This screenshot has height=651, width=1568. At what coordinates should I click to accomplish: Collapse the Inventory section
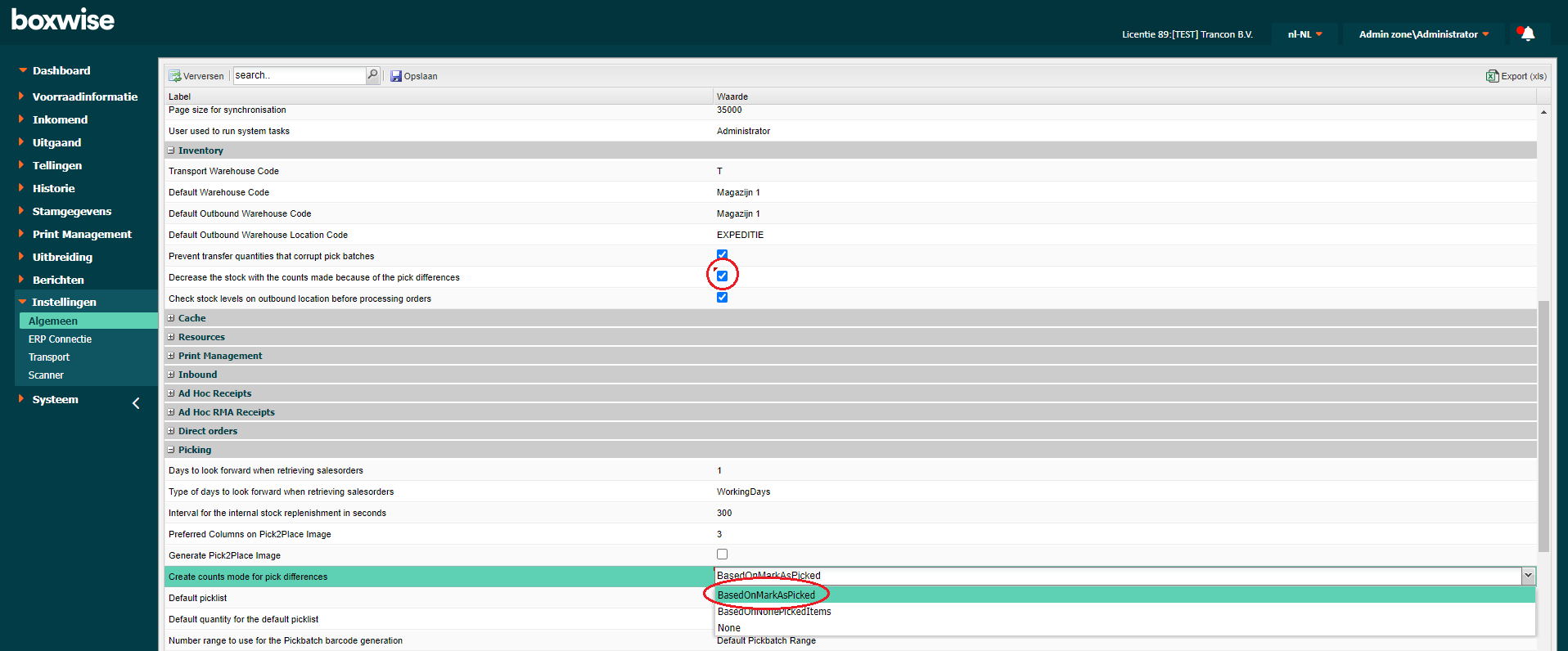click(x=171, y=150)
